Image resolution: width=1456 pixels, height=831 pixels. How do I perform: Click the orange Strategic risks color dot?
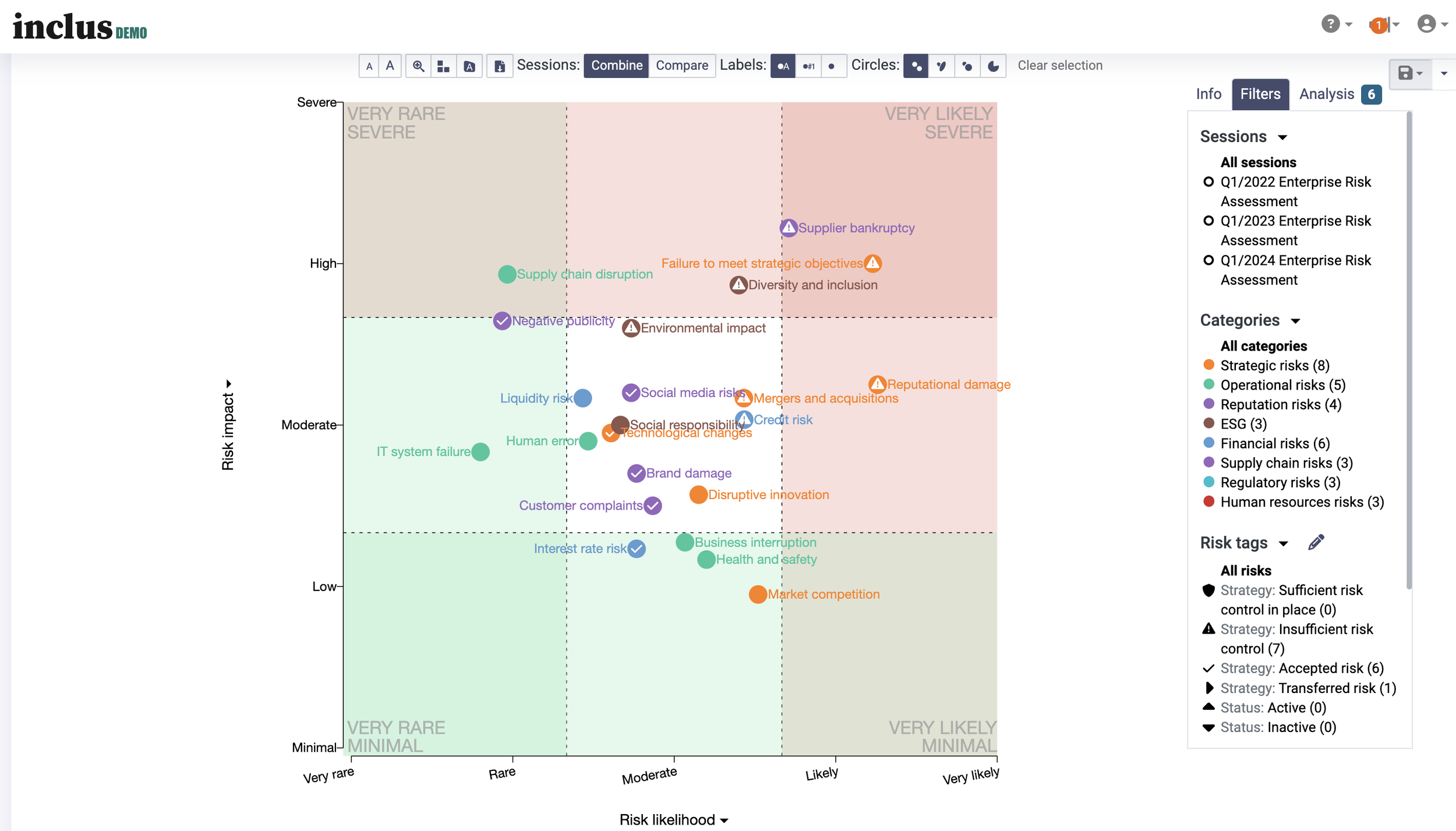1208,365
